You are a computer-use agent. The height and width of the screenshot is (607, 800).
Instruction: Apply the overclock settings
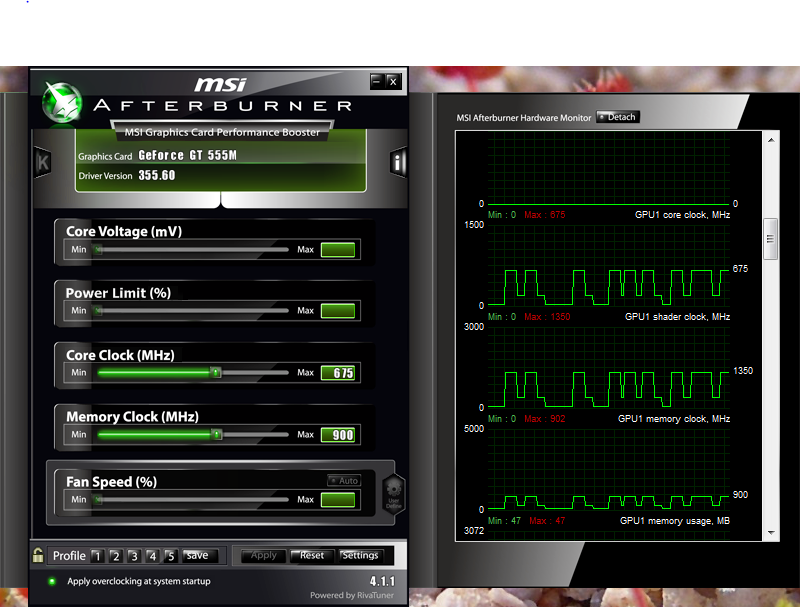(264, 555)
